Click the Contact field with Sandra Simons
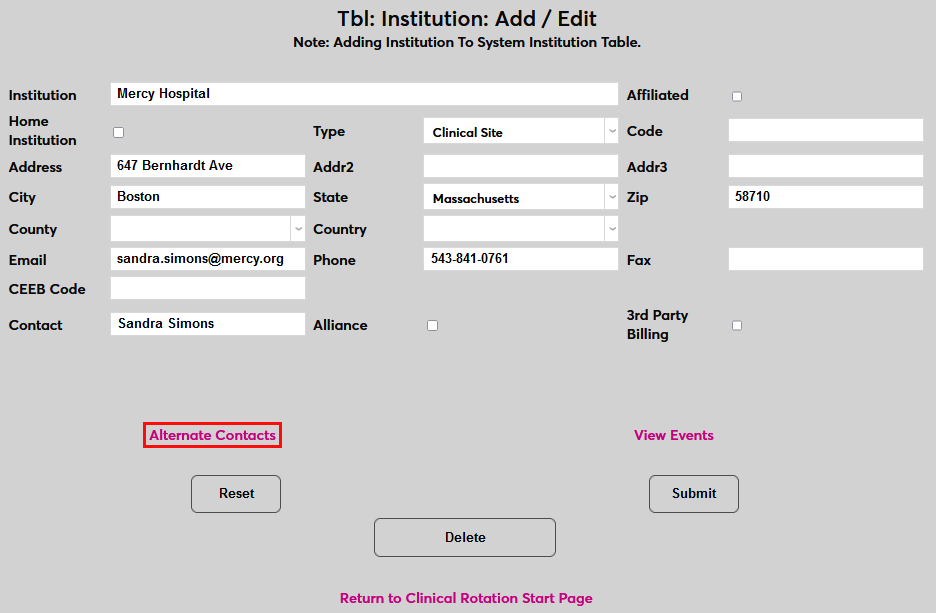 coord(207,324)
